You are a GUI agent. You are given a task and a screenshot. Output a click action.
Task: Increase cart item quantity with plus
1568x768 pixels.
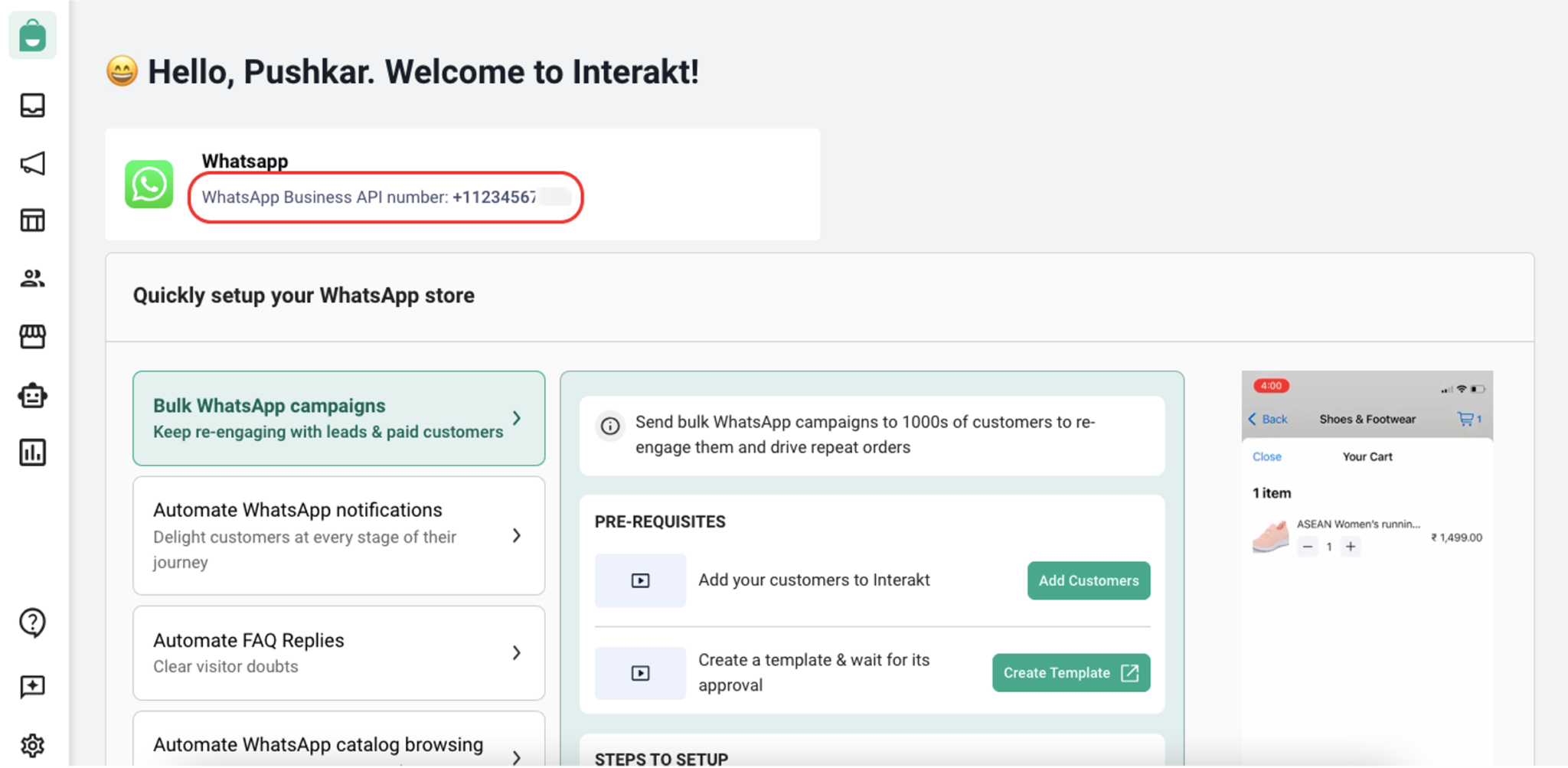[1351, 546]
